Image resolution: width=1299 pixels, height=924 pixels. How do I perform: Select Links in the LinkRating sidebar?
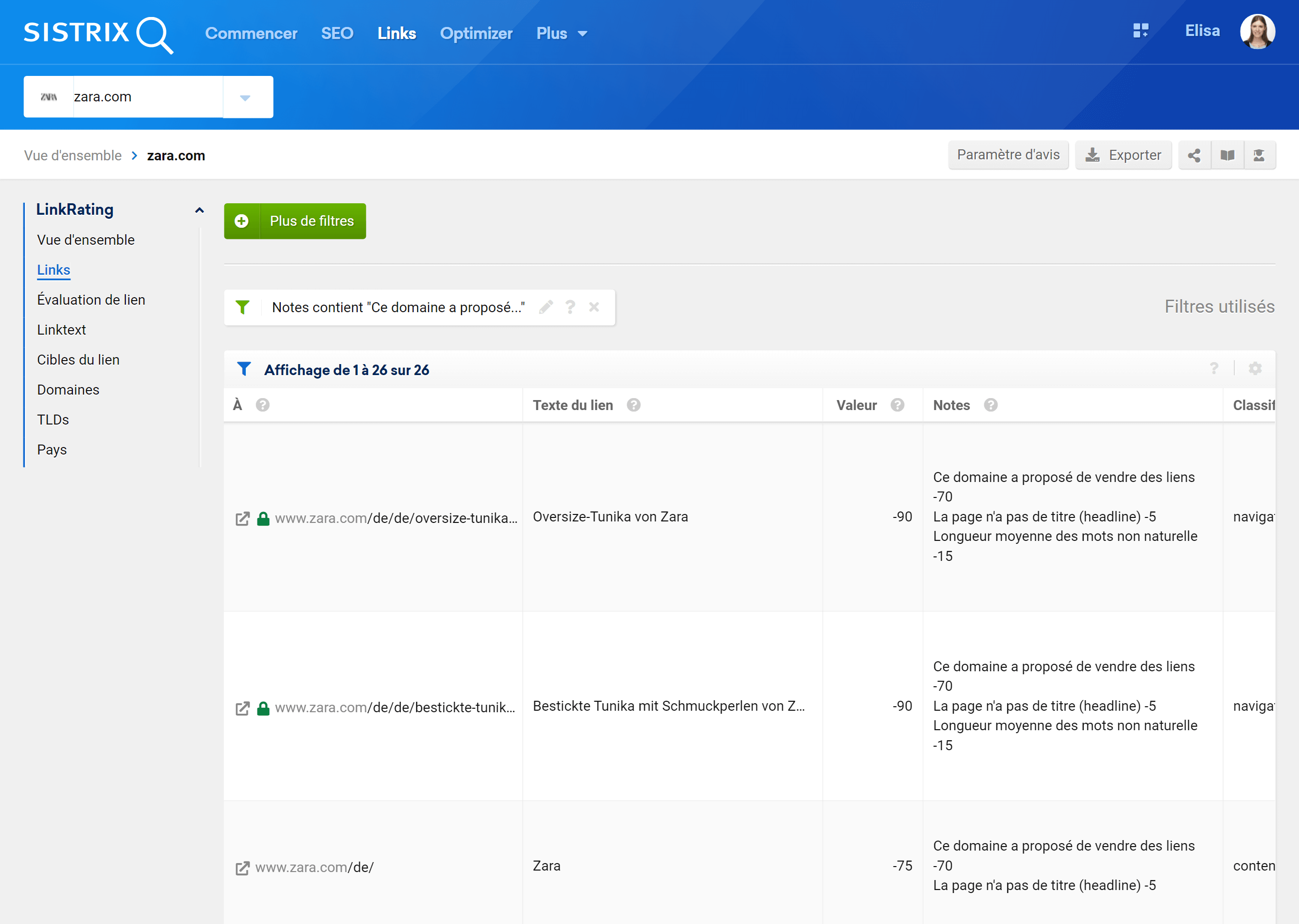(x=53, y=270)
